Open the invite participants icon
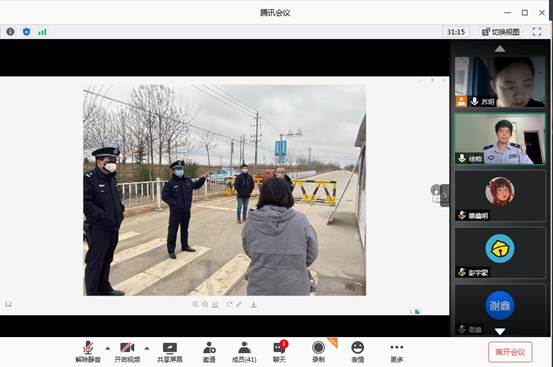 click(x=209, y=352)
